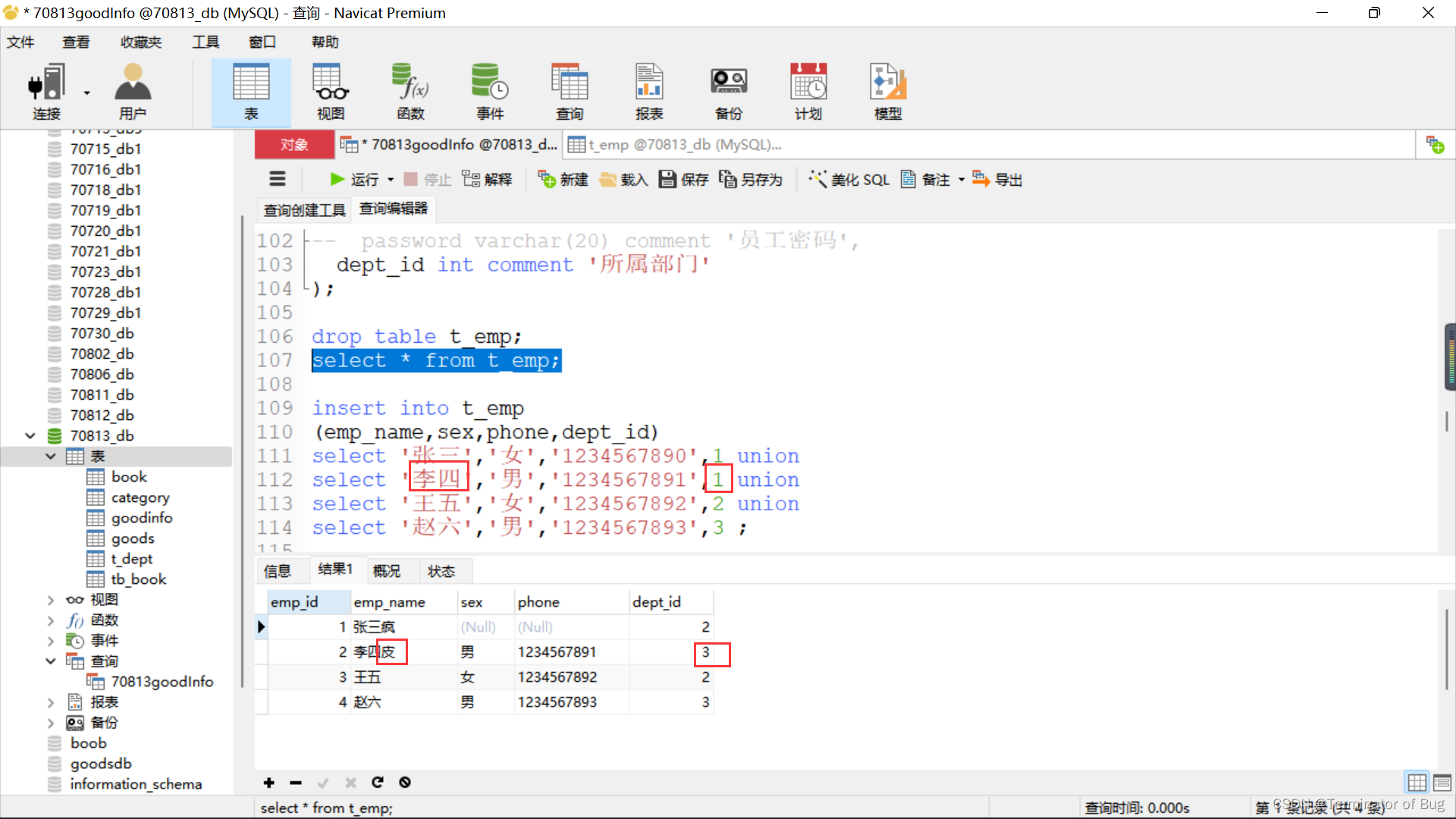The width and height of the screenshot is (1456, 819).
Task: Click 新建 (New) query button
Action: tap(563, 180)
